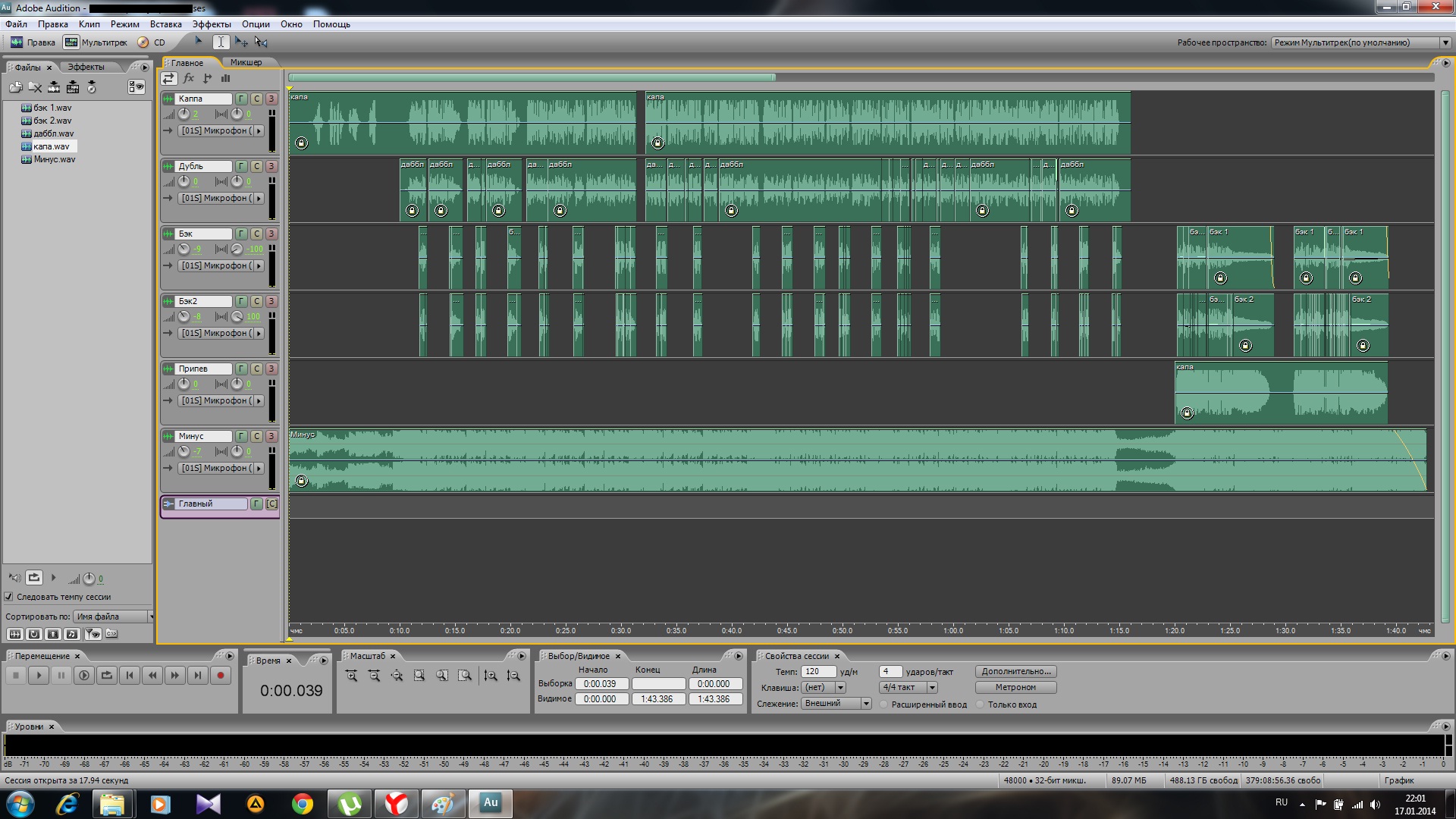Open the Эффекты menu
Screen dimensions: 1456x819
[x=211, y=24]
